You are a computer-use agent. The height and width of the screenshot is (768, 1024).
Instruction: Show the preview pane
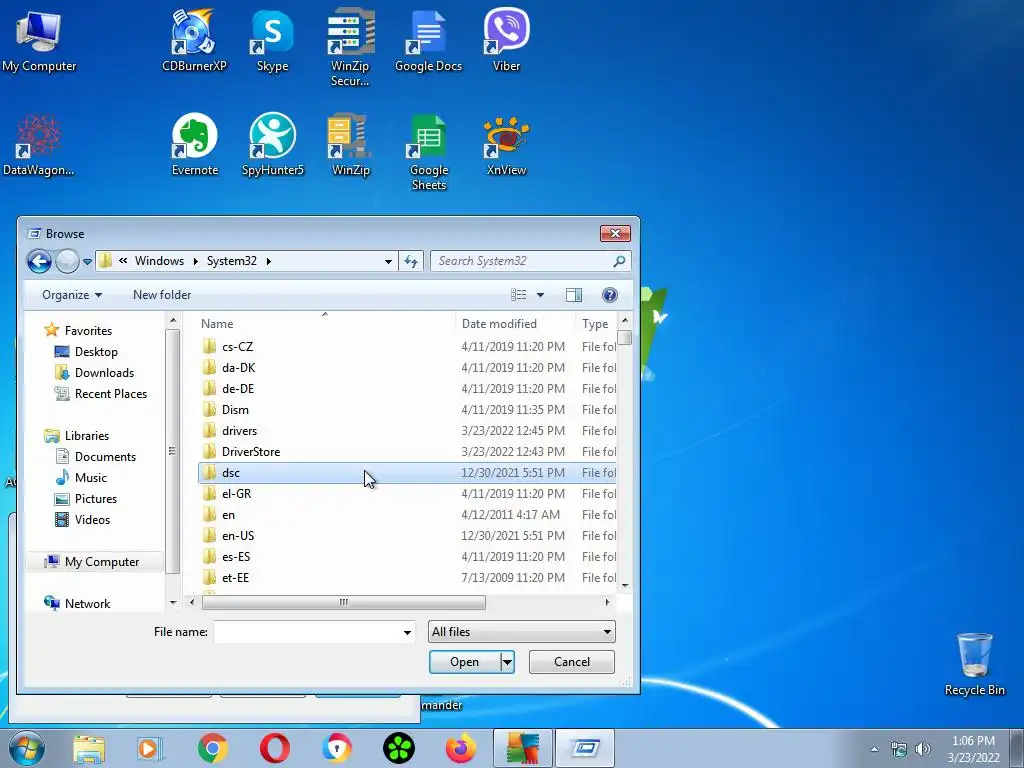click(x=574, y=295)
